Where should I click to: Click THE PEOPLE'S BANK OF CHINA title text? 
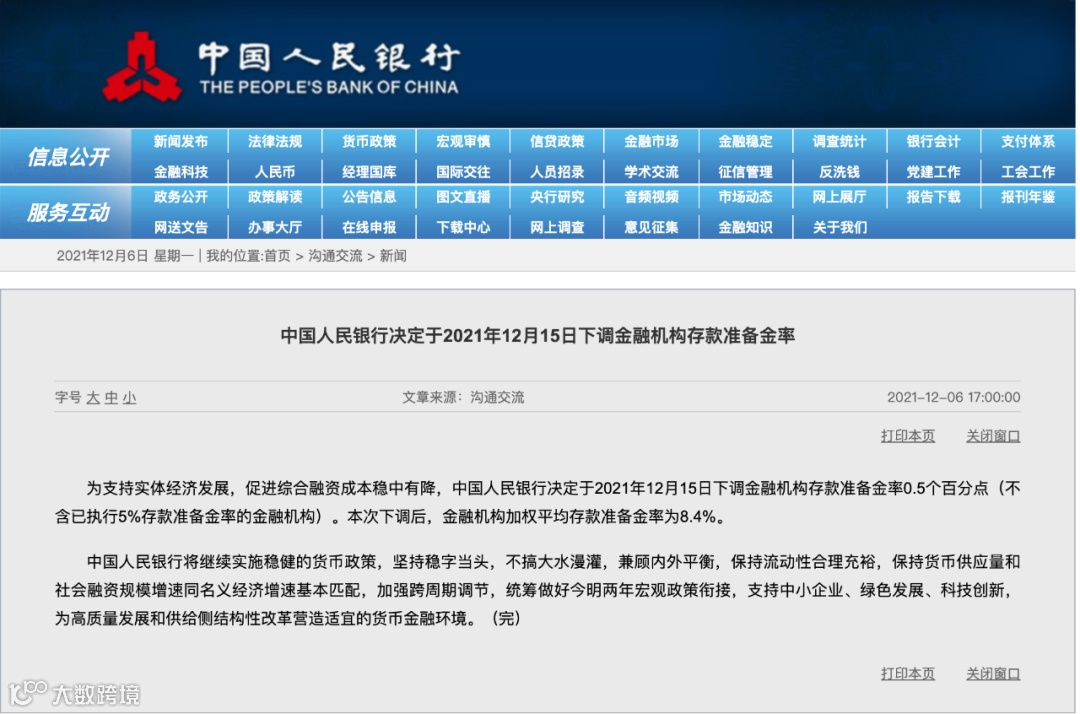click(329, 87)
